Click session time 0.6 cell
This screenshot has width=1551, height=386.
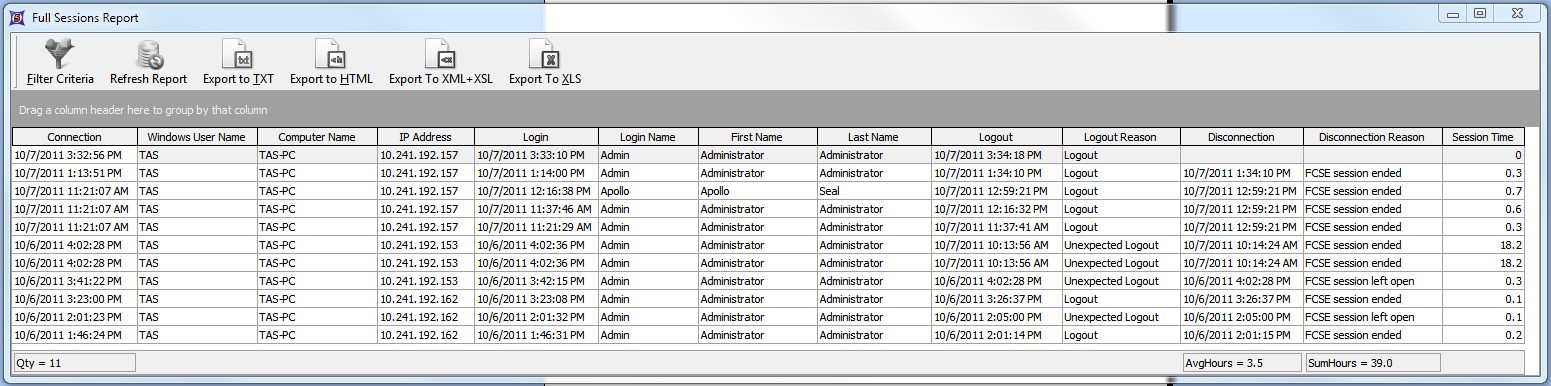pyautogui.click(x=1483, y=209)
